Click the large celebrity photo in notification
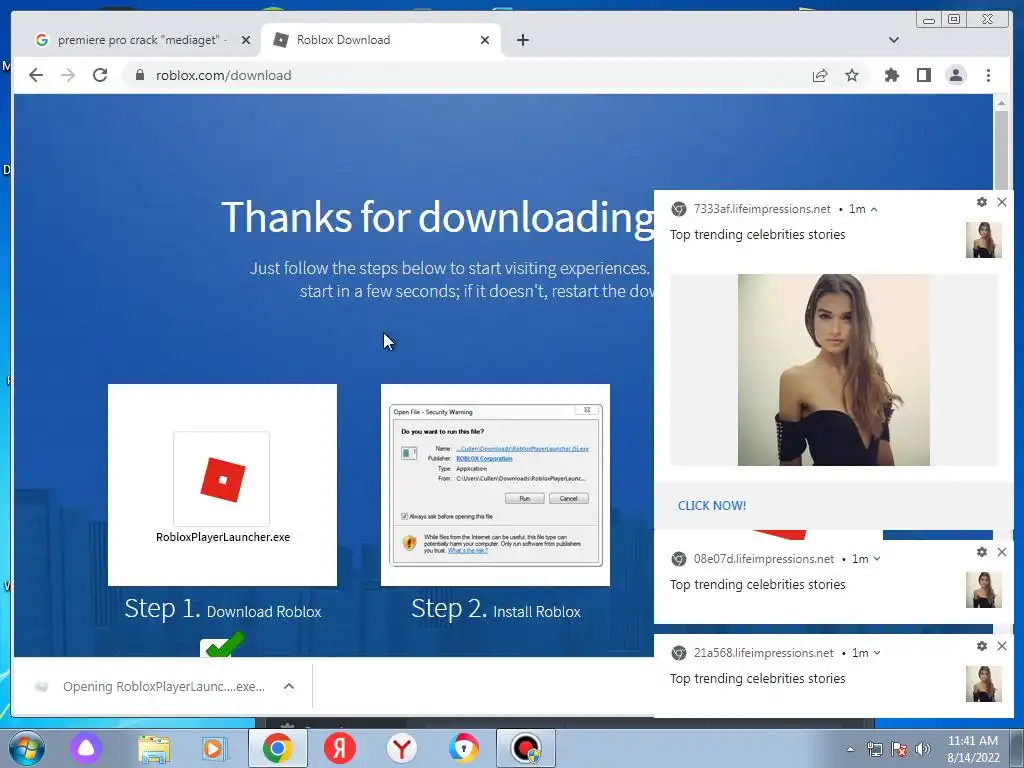Image resolution: width=1024 pixels, height=768 pixels. tap(834, 370)
